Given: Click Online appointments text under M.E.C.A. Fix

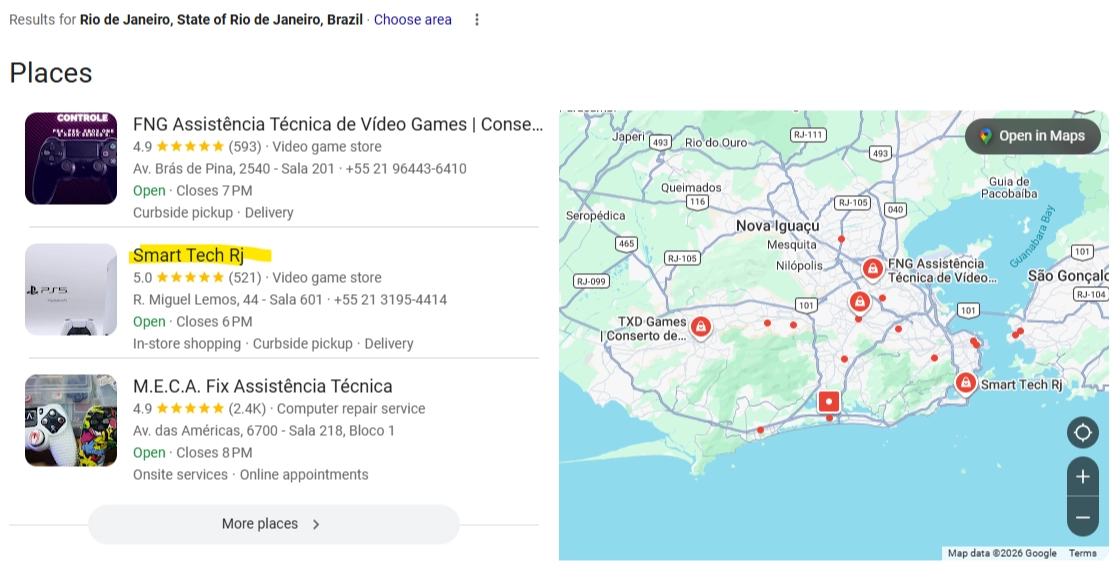Looking at the screenshot, I should [x=304, y=475].
